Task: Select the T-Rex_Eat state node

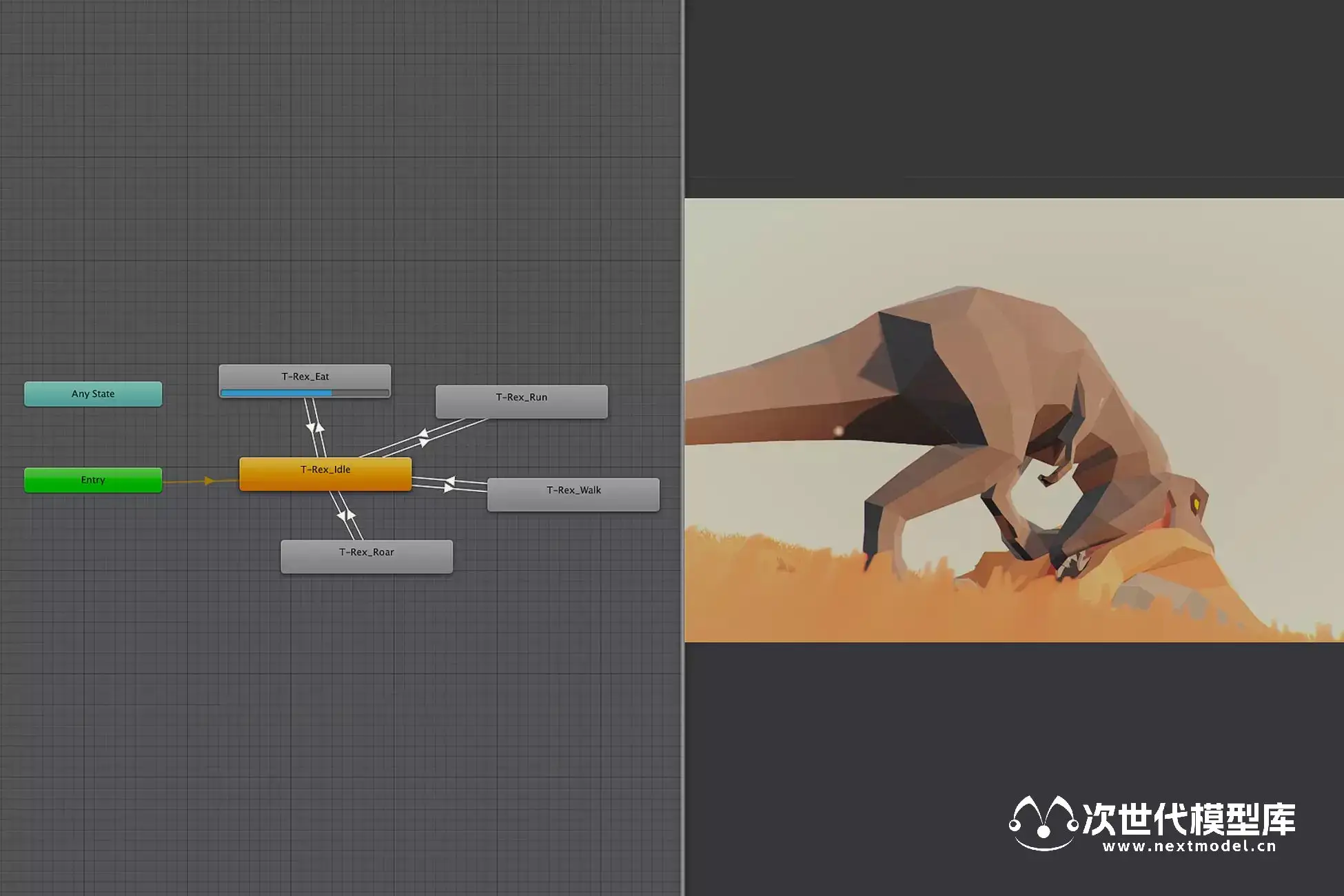Action: click(305, 376)
